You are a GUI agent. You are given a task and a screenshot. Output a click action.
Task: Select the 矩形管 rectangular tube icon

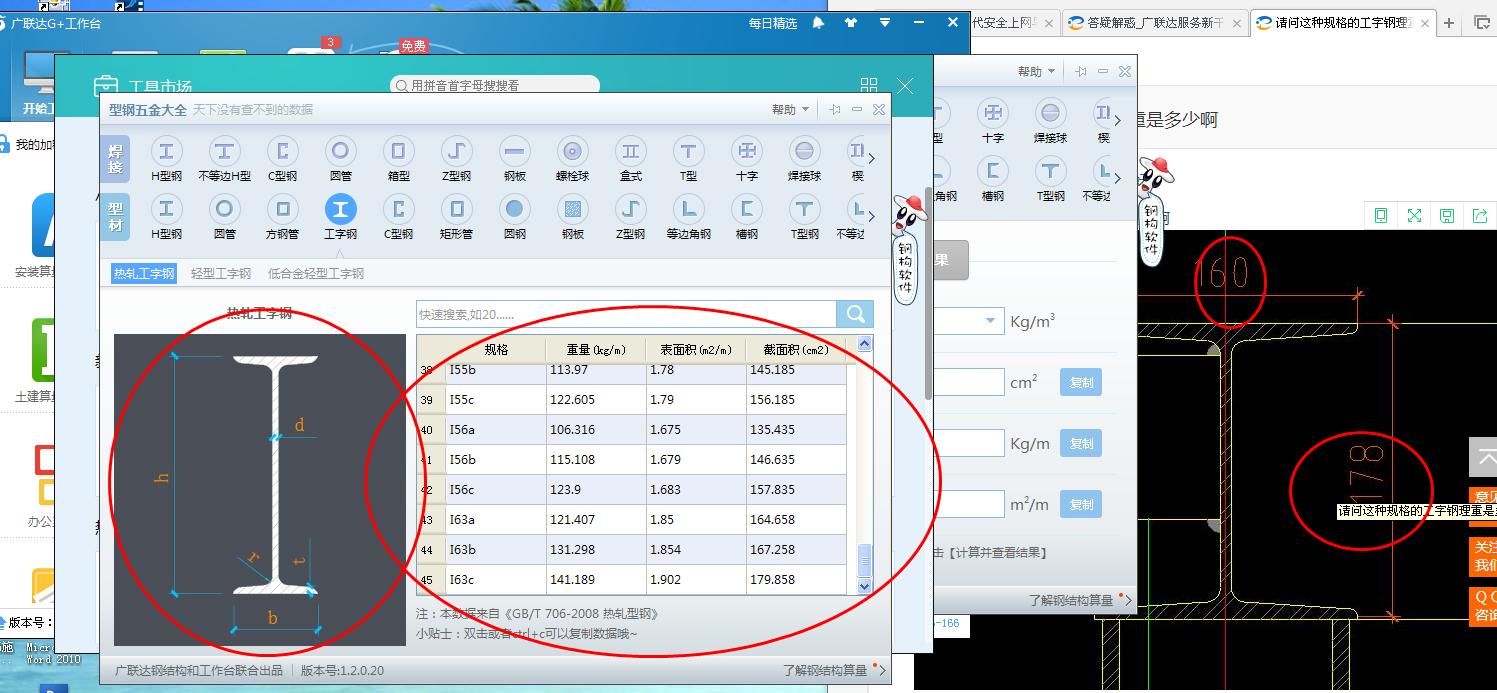tap(457, 209)
